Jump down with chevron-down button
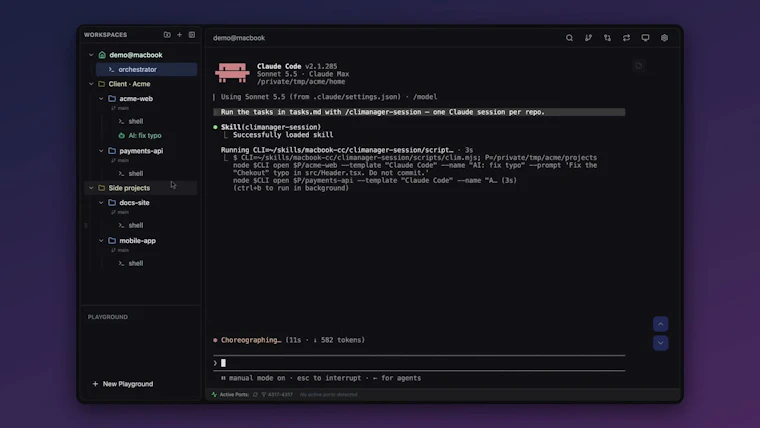Screen dimensions: 760x428 [x=660, y=343]
